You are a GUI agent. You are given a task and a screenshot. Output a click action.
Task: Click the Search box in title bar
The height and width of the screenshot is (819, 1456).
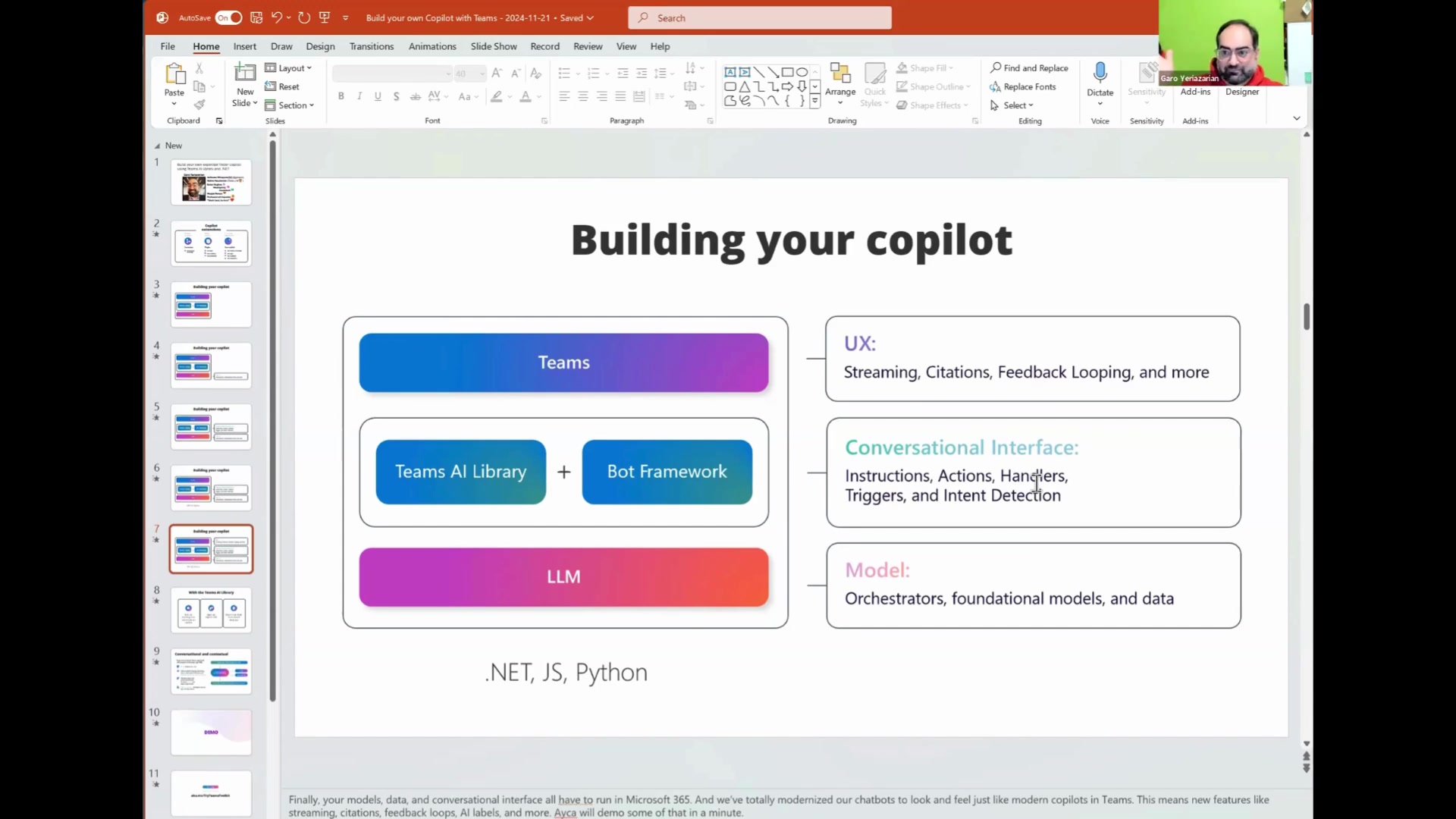point(760,17)
